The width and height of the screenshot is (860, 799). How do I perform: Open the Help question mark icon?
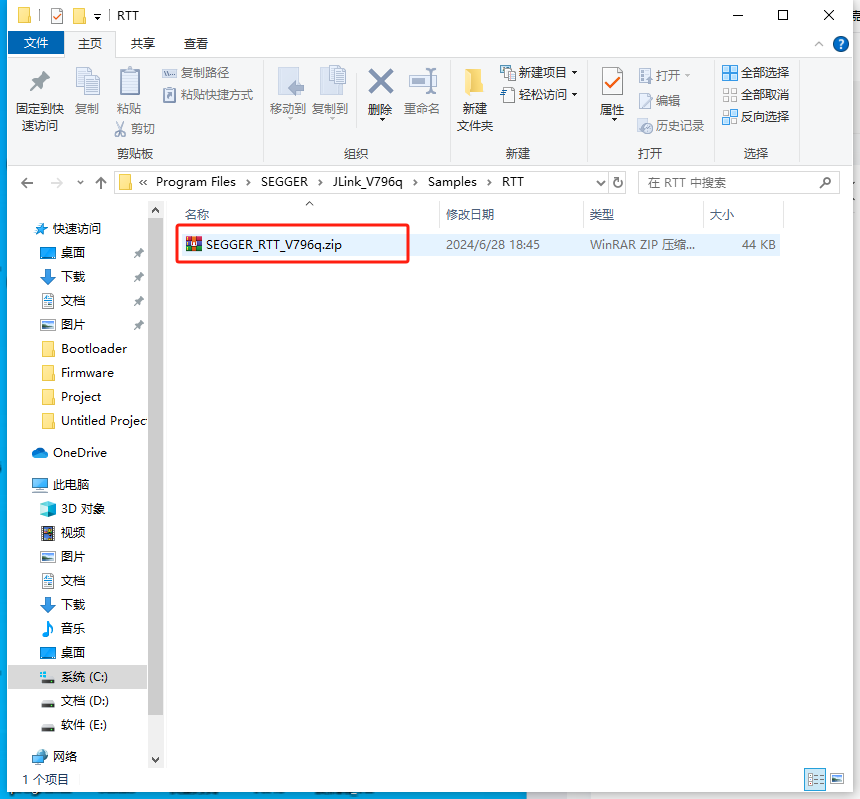[840, 44]
